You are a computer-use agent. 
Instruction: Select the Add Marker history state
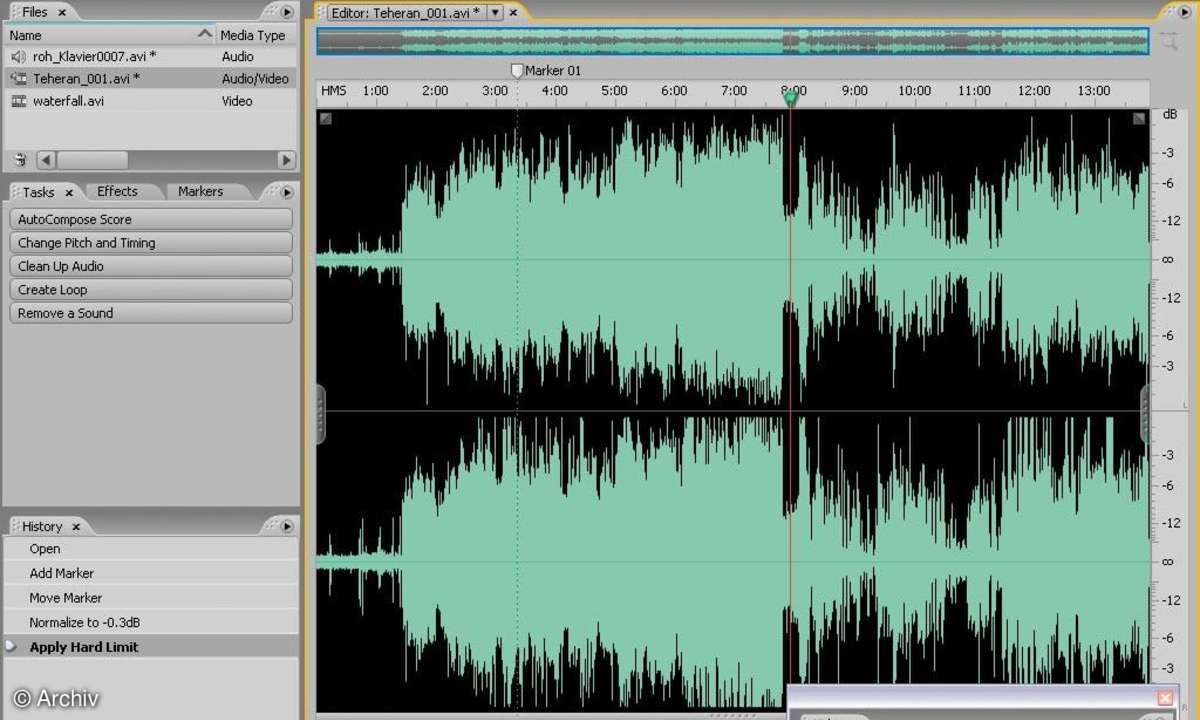tap(150, 573)
